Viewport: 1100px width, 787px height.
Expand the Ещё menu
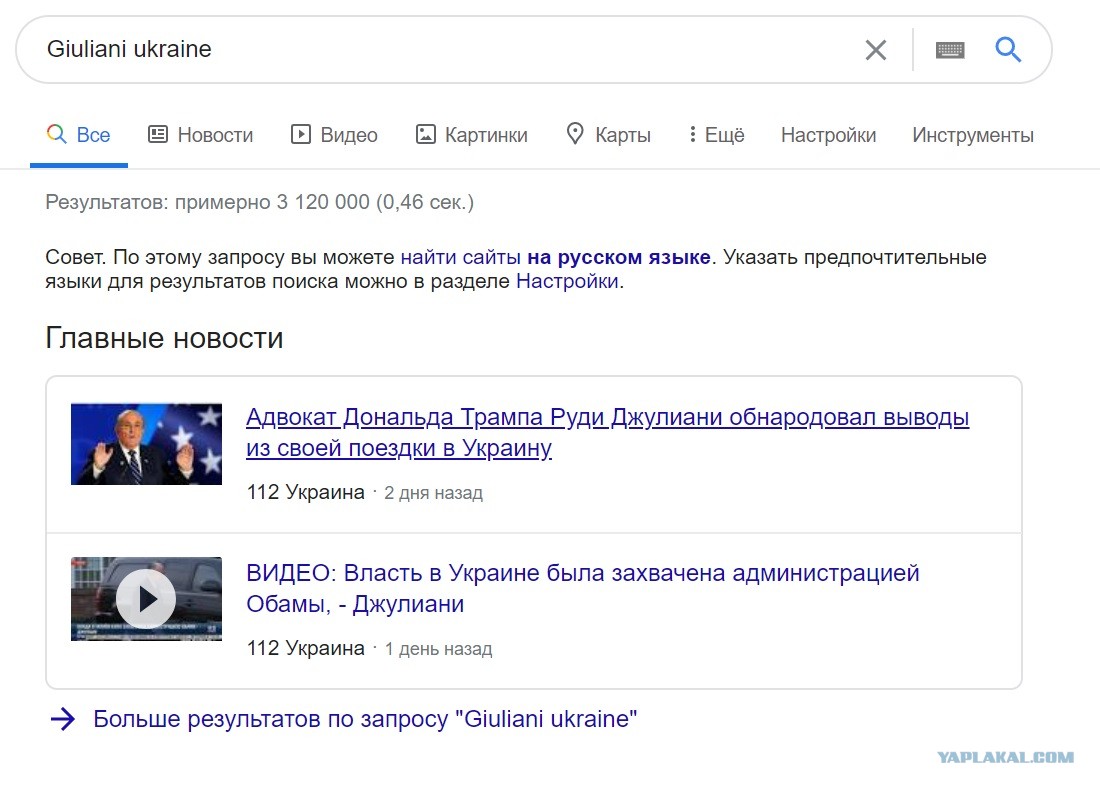click(716, 135)
